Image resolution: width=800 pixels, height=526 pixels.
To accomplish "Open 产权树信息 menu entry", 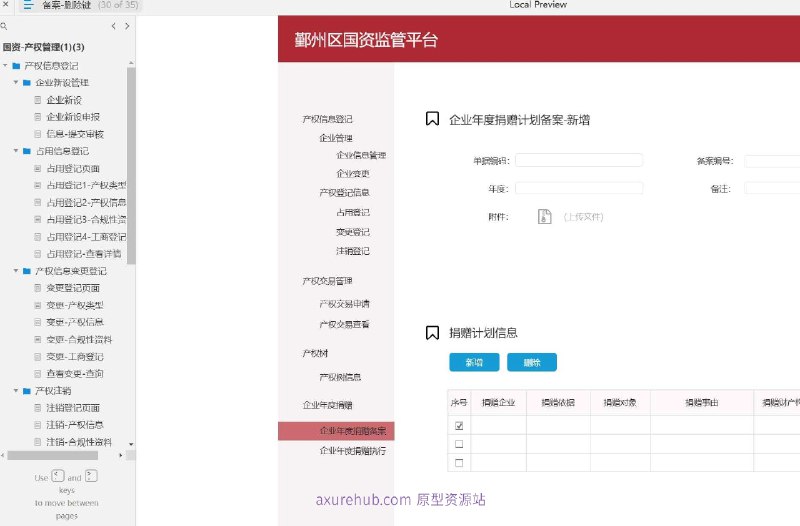I will 340,377.
